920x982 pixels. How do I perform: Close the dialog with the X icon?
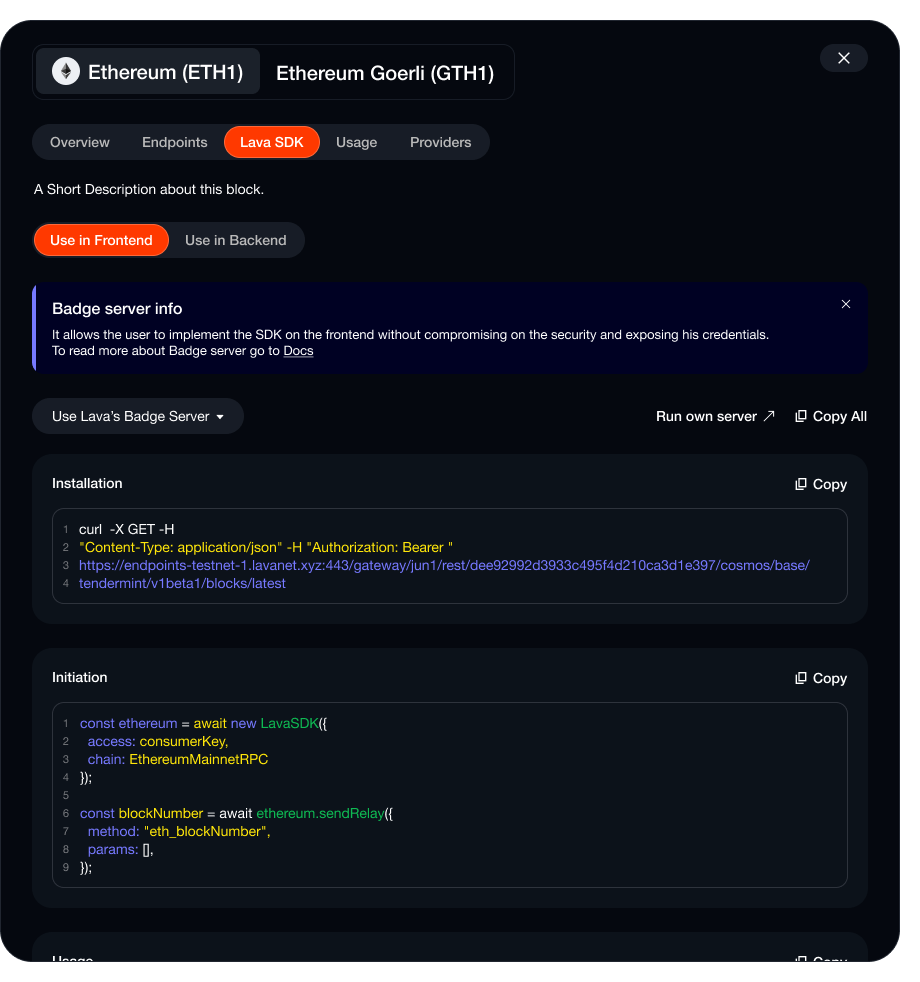pos(844,58)
